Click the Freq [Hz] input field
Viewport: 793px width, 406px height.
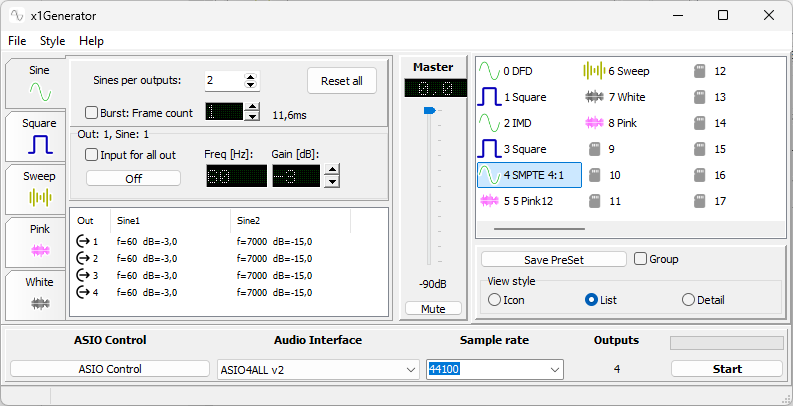pos(236,176)
